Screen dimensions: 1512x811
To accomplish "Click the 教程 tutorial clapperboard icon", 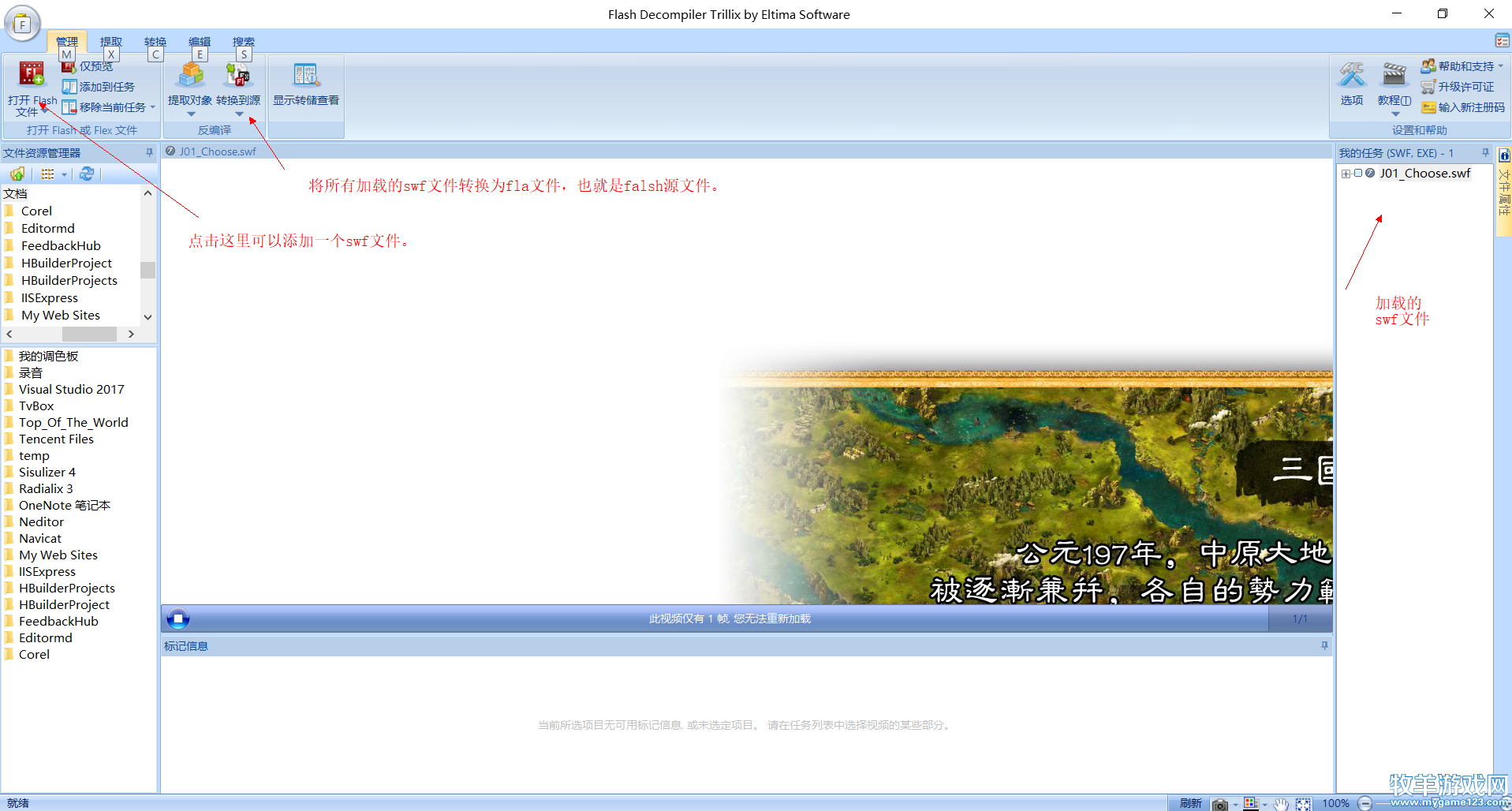I will click(1394, 76).
